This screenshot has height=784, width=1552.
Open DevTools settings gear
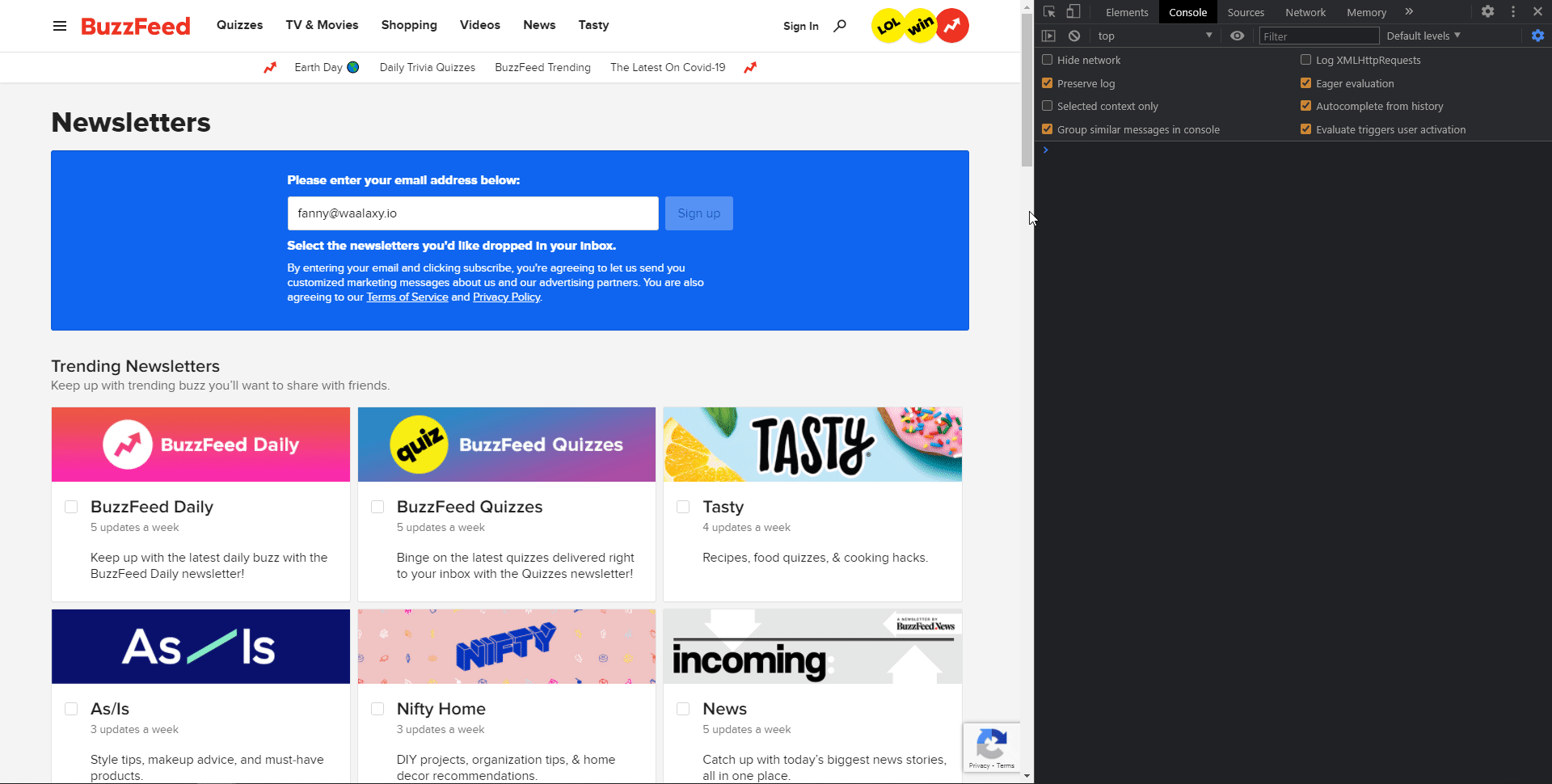1488,12
